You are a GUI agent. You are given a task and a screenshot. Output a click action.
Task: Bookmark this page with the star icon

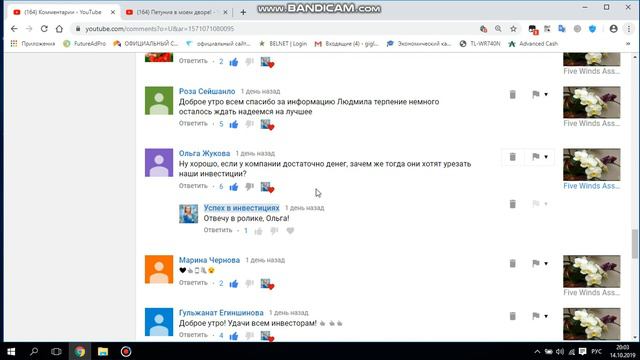[x=513, y=29]
